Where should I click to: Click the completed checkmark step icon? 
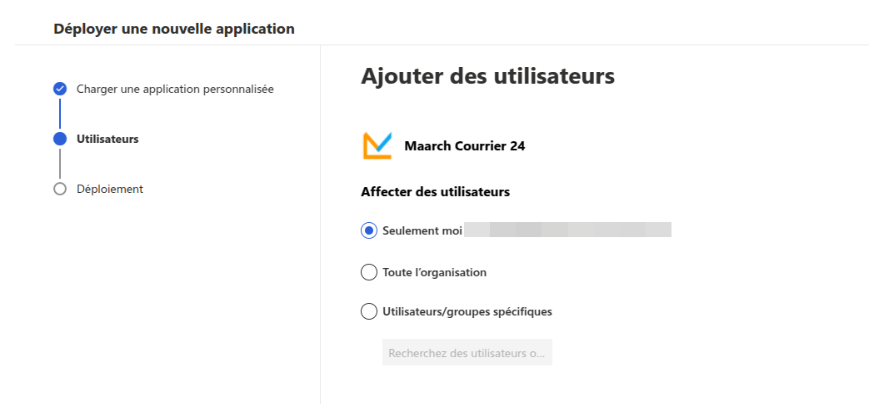pos(60,89)
